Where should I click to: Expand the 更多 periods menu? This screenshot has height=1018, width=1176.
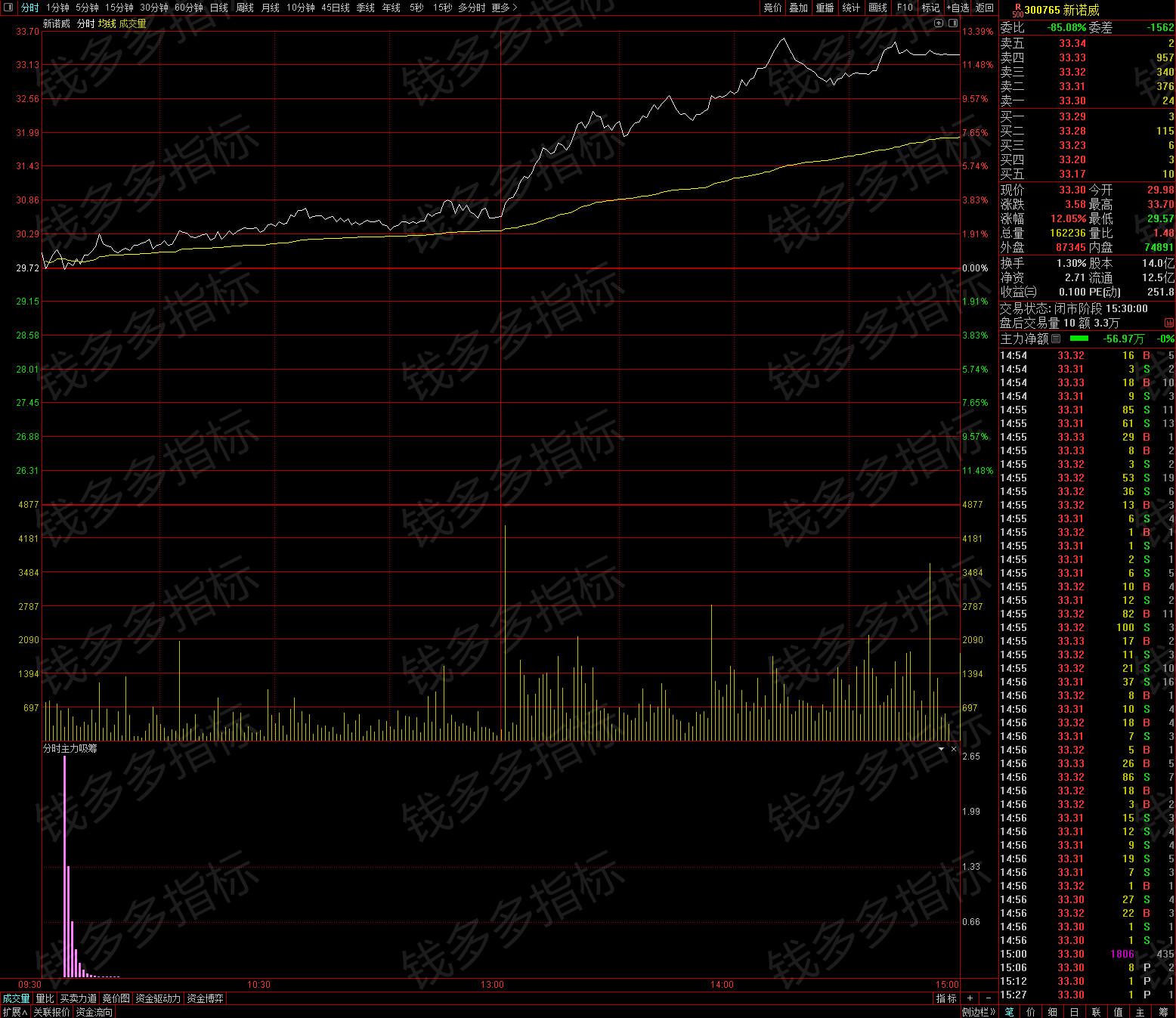coord(504,8)
